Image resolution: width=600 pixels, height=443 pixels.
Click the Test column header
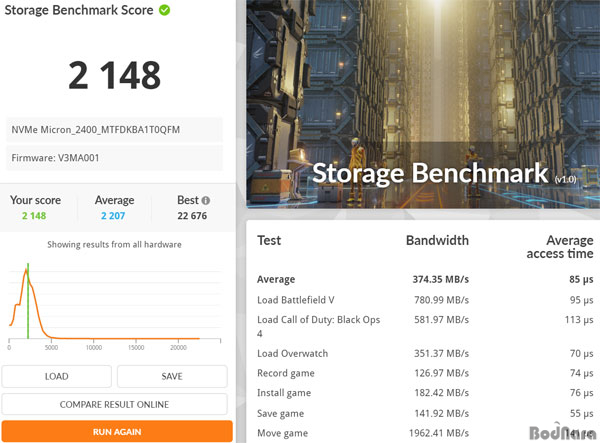pos(269,240)
